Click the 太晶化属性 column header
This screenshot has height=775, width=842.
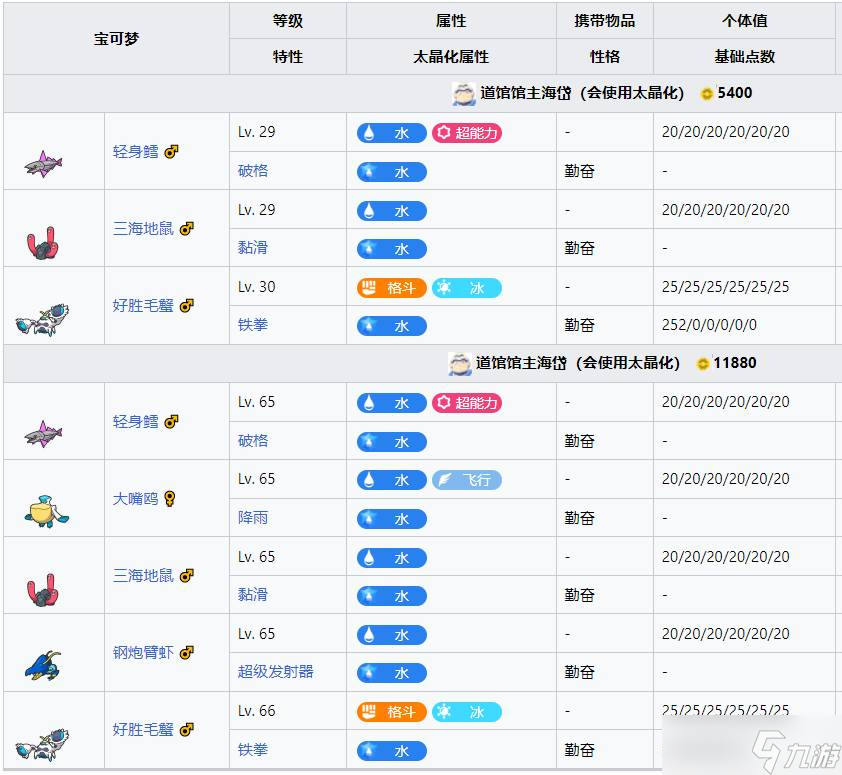(x=451, y=56)
